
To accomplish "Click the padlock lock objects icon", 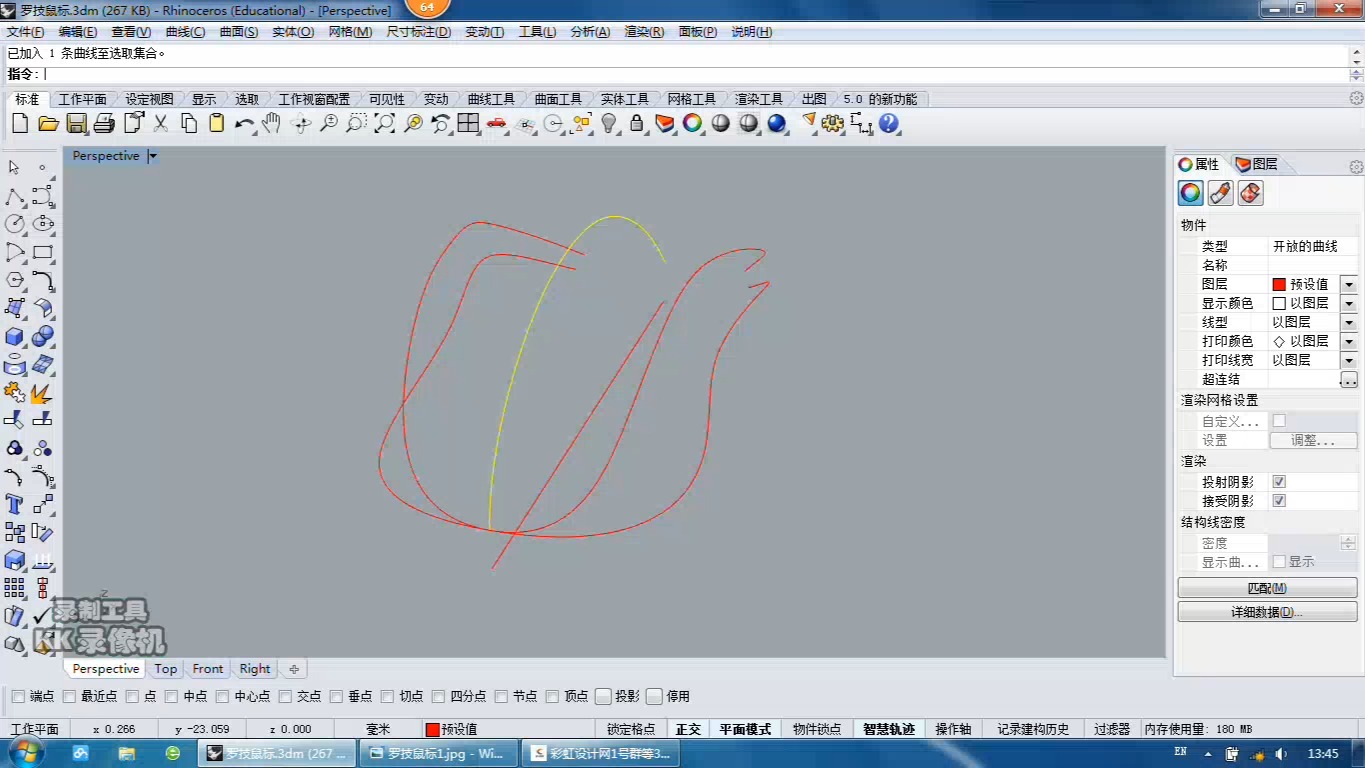I will (x=636, y=124).
